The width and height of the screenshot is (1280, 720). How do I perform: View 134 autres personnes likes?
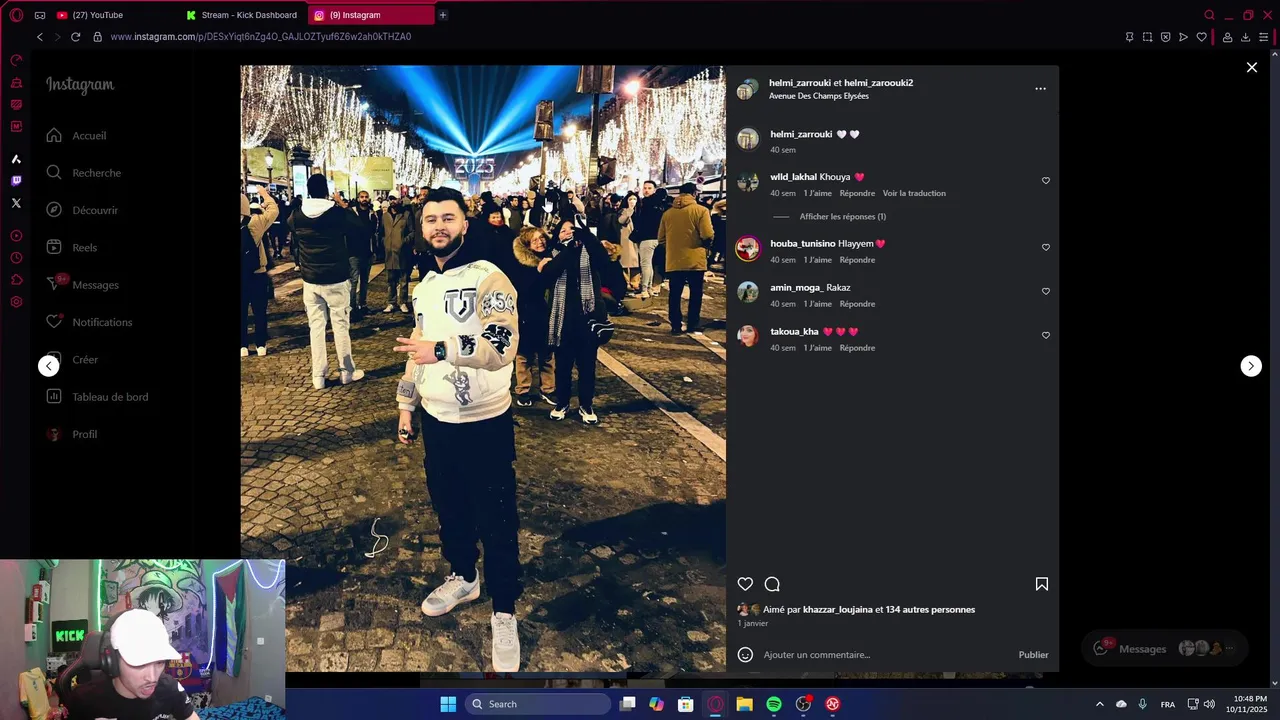coord(930,609)
